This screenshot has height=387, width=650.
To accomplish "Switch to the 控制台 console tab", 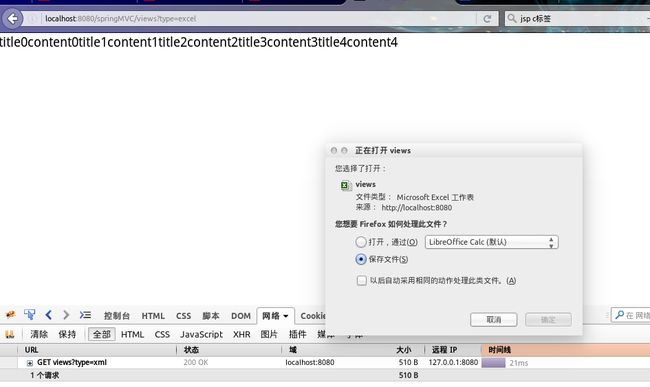I will (116, 316).
